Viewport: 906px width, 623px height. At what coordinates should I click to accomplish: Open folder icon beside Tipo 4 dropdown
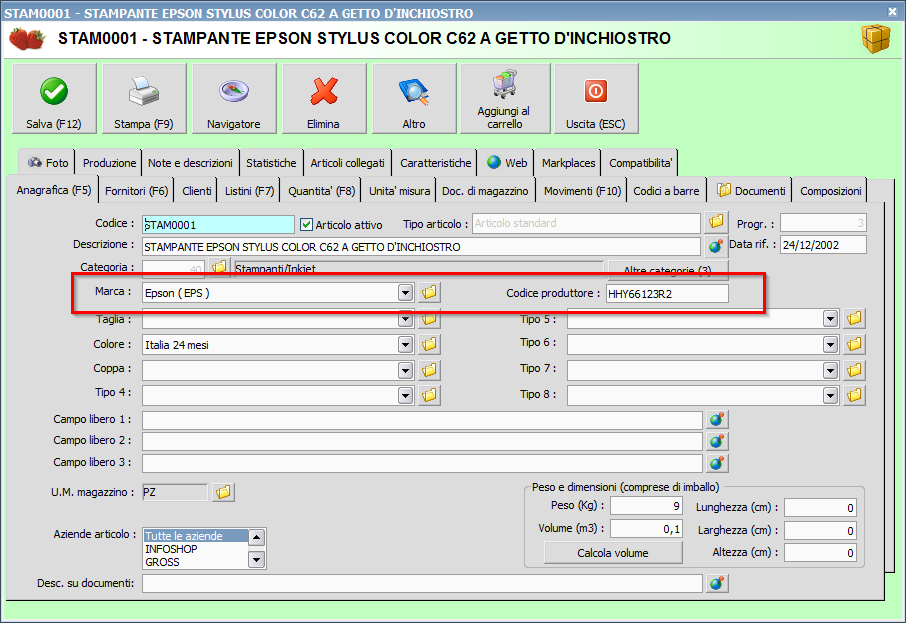pyautogui.click(x=429, y=395)
